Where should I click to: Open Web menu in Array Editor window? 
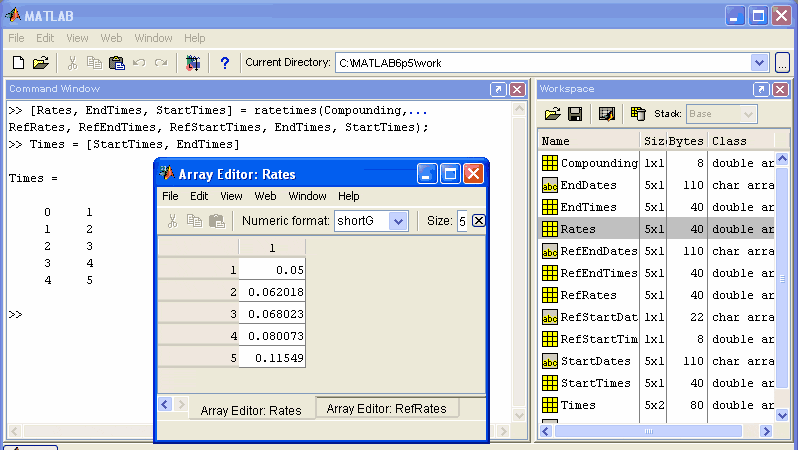point(265,196)
